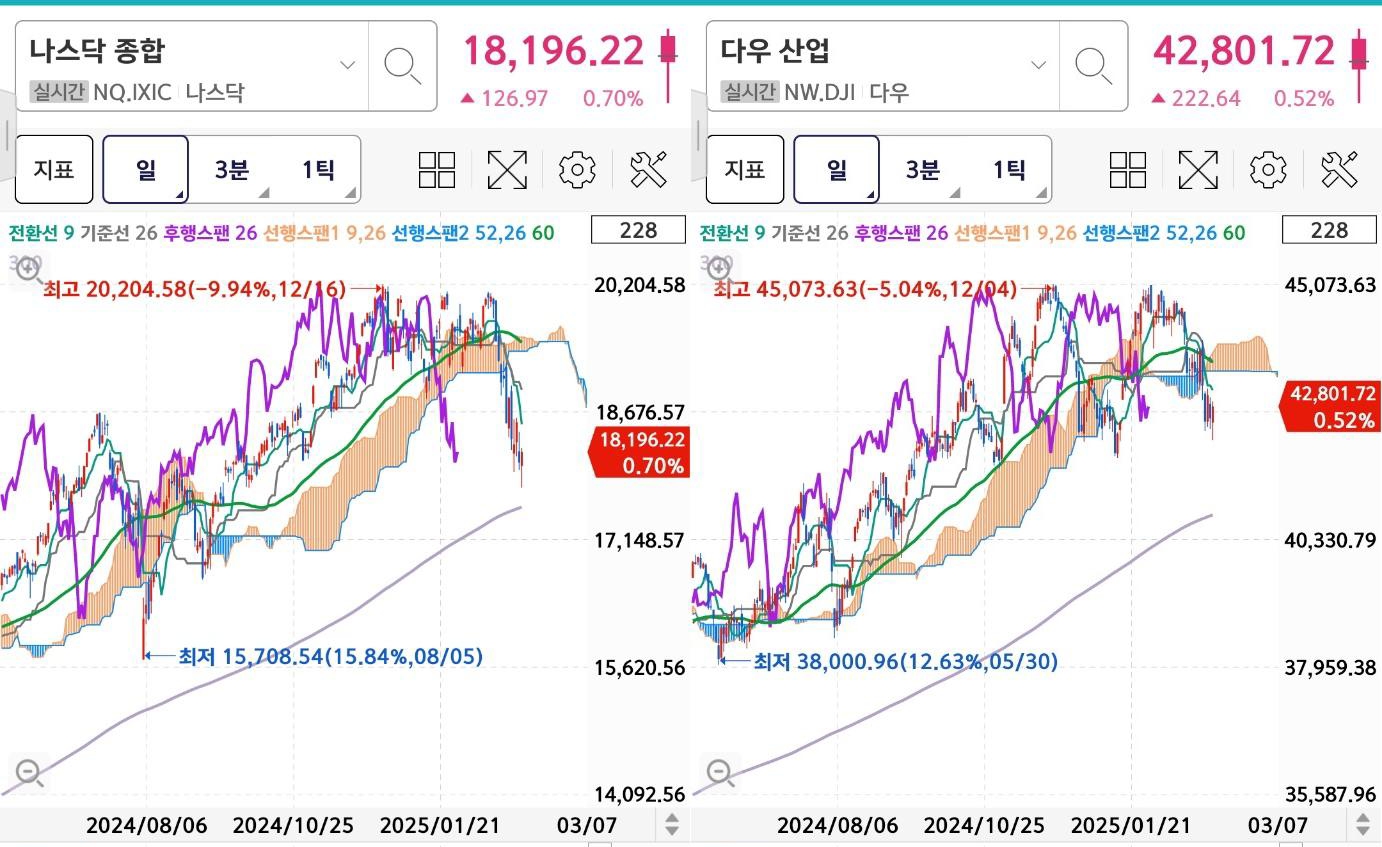1382x847 pixels.
Task: Open the dropdown triangle on 나스닥 3분 tab
Action: click(x=266, y=193)
